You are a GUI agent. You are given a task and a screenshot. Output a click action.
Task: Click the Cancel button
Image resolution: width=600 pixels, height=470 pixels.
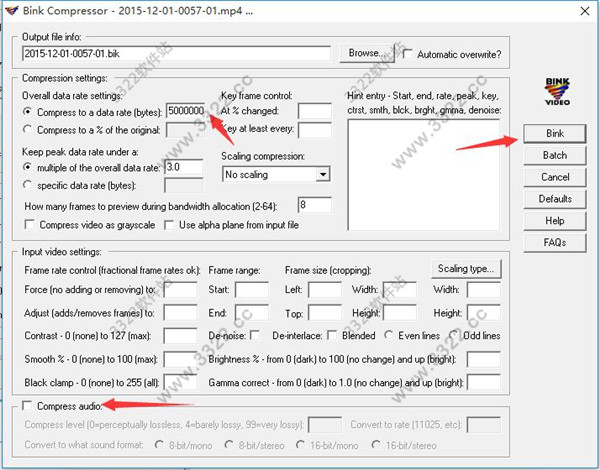(x=554, y=177)
